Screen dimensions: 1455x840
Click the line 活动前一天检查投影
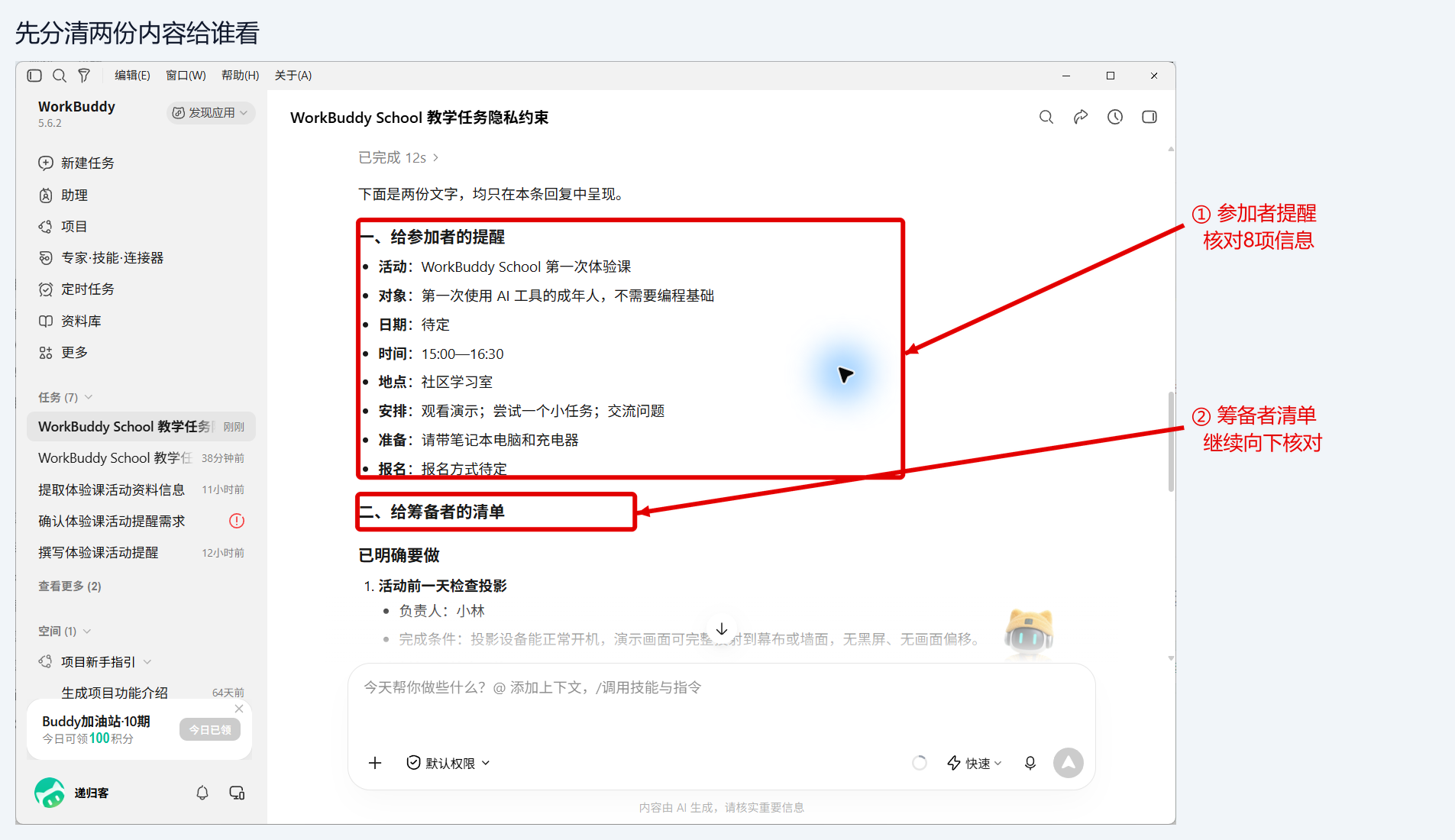pos(443,586)
